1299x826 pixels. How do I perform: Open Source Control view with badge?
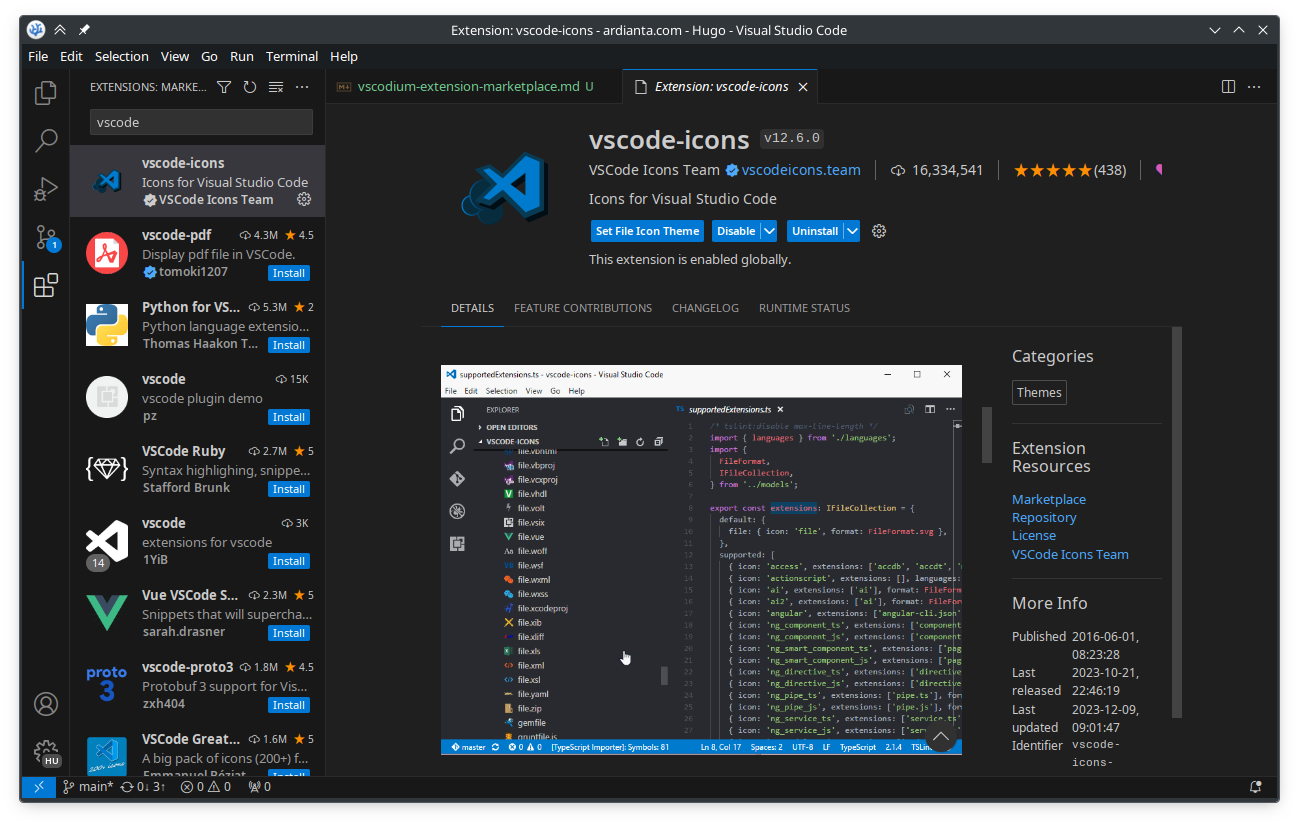46,238
